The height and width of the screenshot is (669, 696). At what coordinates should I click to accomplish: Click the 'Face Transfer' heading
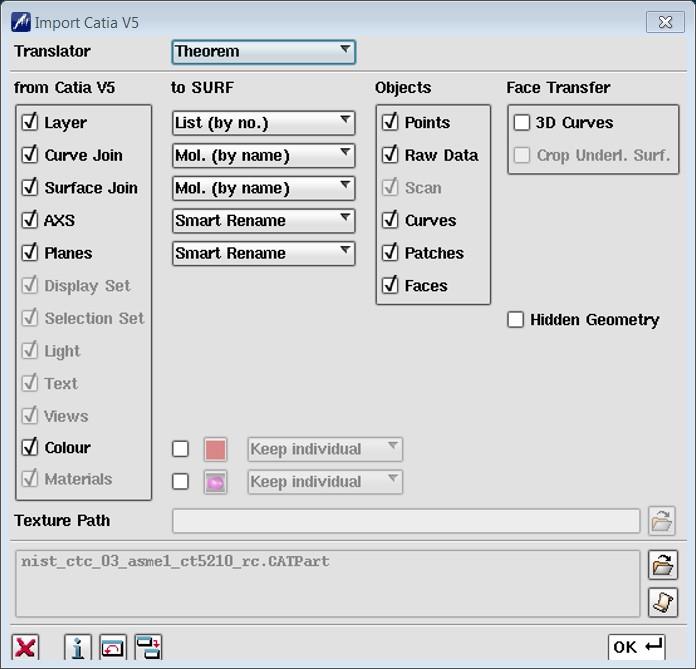point(558,87)
